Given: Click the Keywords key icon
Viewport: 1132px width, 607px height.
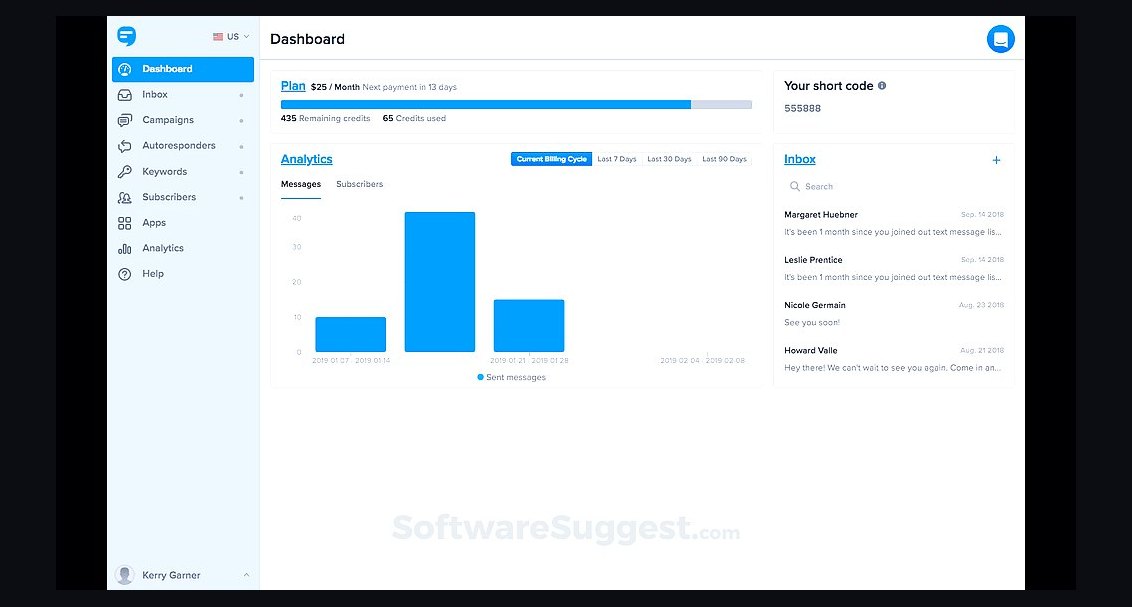Looking at the screenshot, I should click(125, 172).
